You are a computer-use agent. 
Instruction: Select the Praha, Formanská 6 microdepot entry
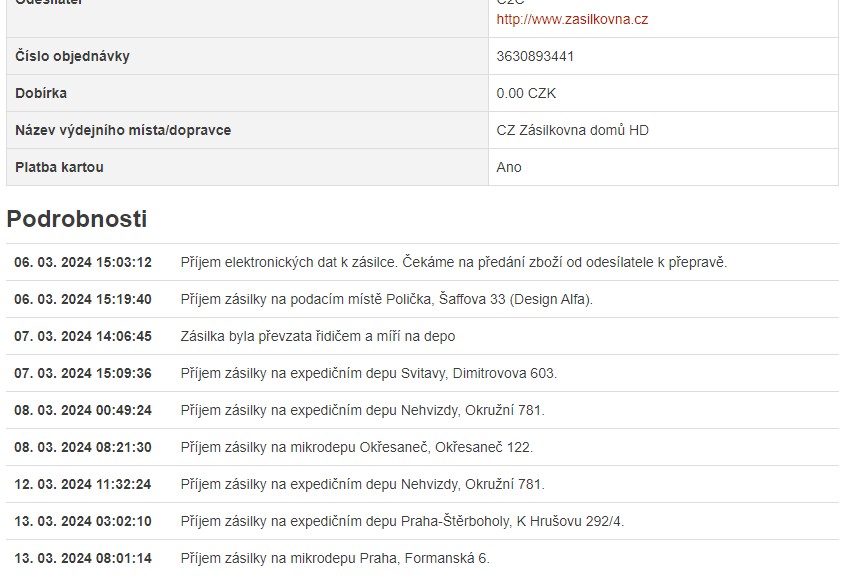pyautogui.click(x=335, y=558)
